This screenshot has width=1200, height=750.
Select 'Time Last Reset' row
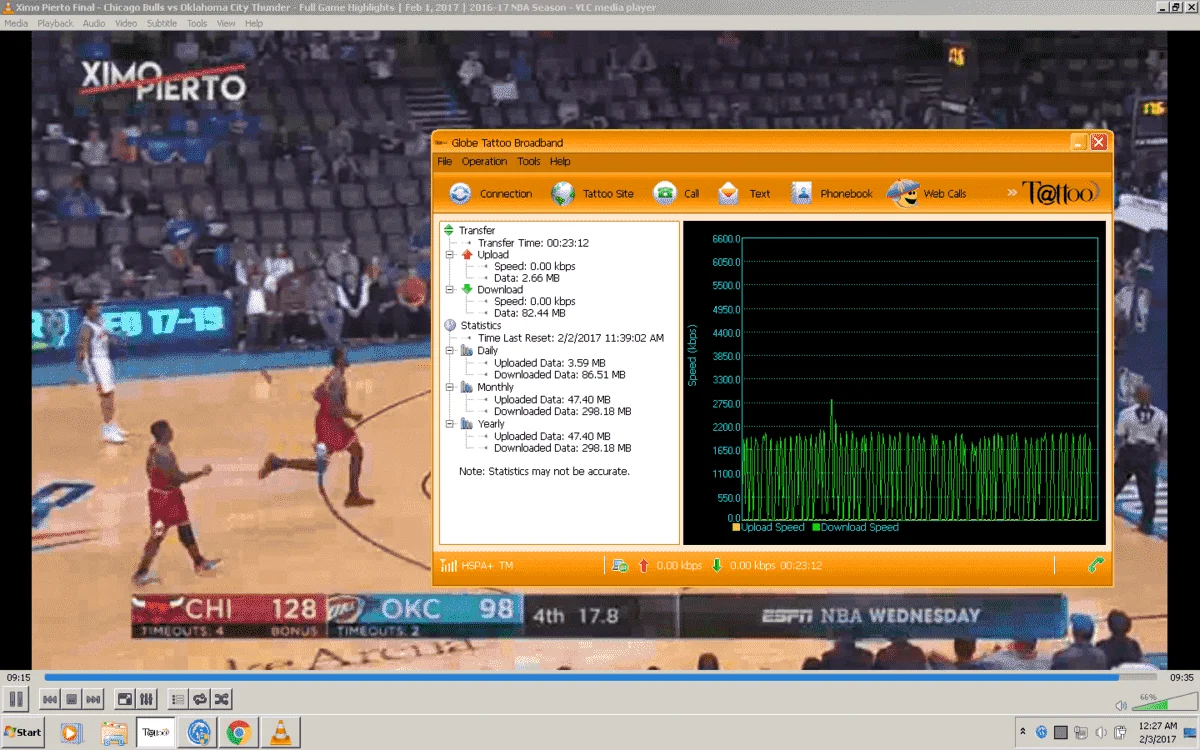(x=571, y=338)
